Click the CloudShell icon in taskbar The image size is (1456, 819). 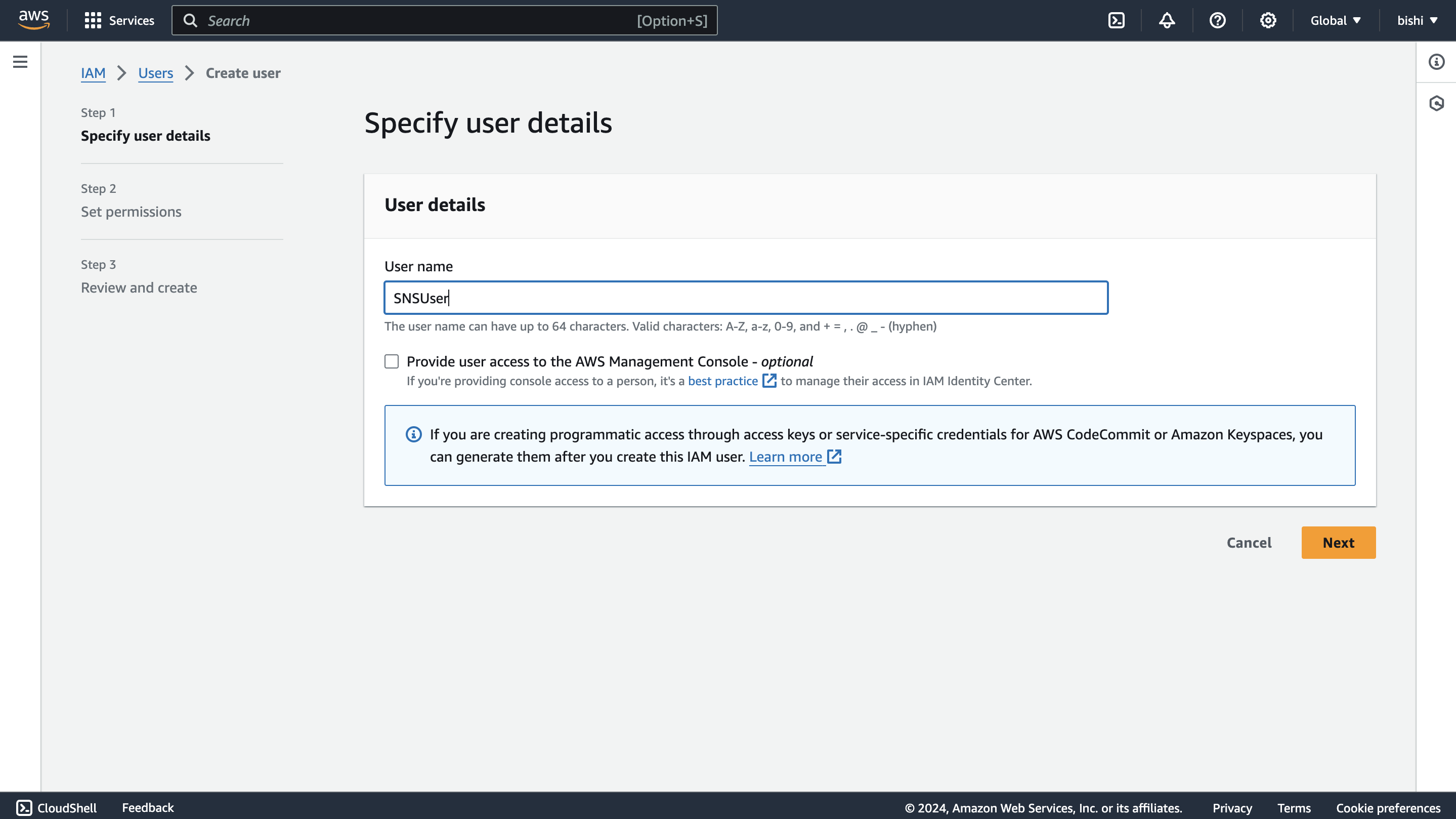pyautogui.click(x=23, y=808)
